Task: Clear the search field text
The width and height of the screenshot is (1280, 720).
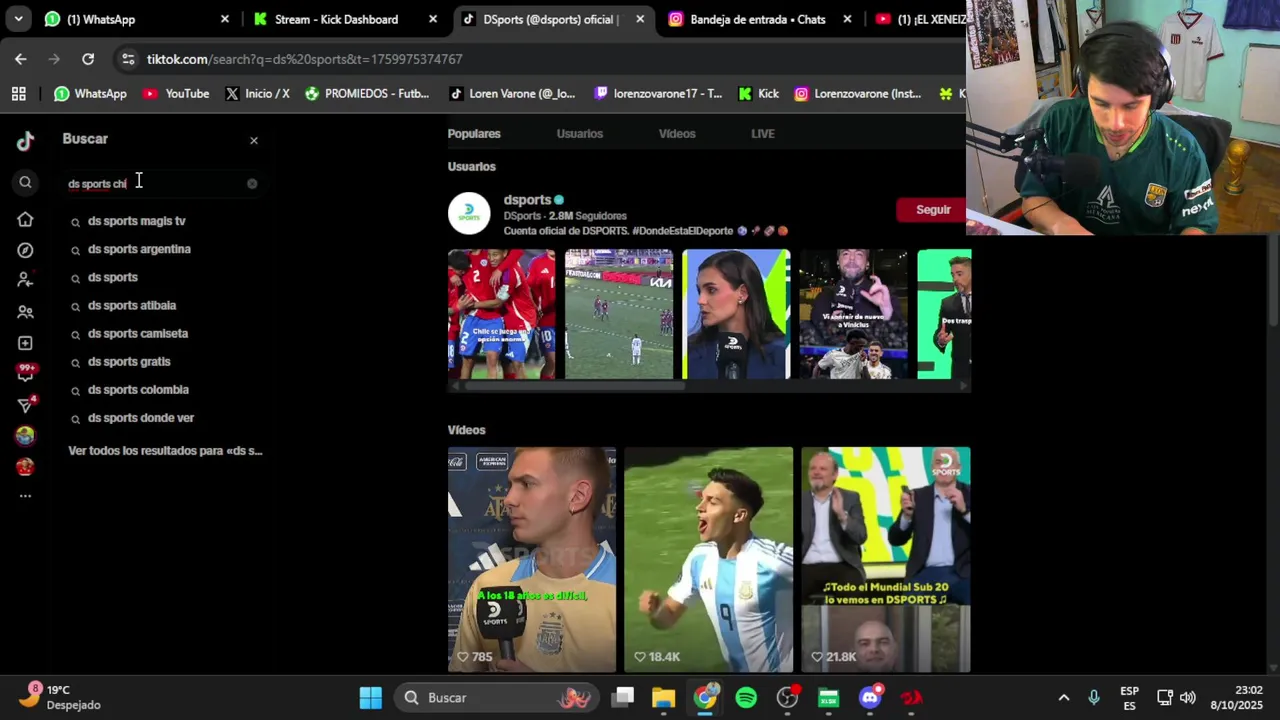Action: pos(252,184)
